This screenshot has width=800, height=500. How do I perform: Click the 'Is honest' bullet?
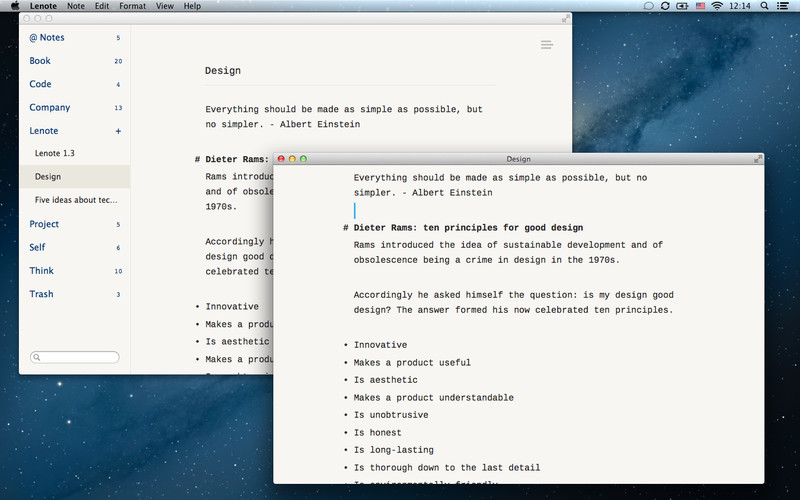[x=378, y=433]
